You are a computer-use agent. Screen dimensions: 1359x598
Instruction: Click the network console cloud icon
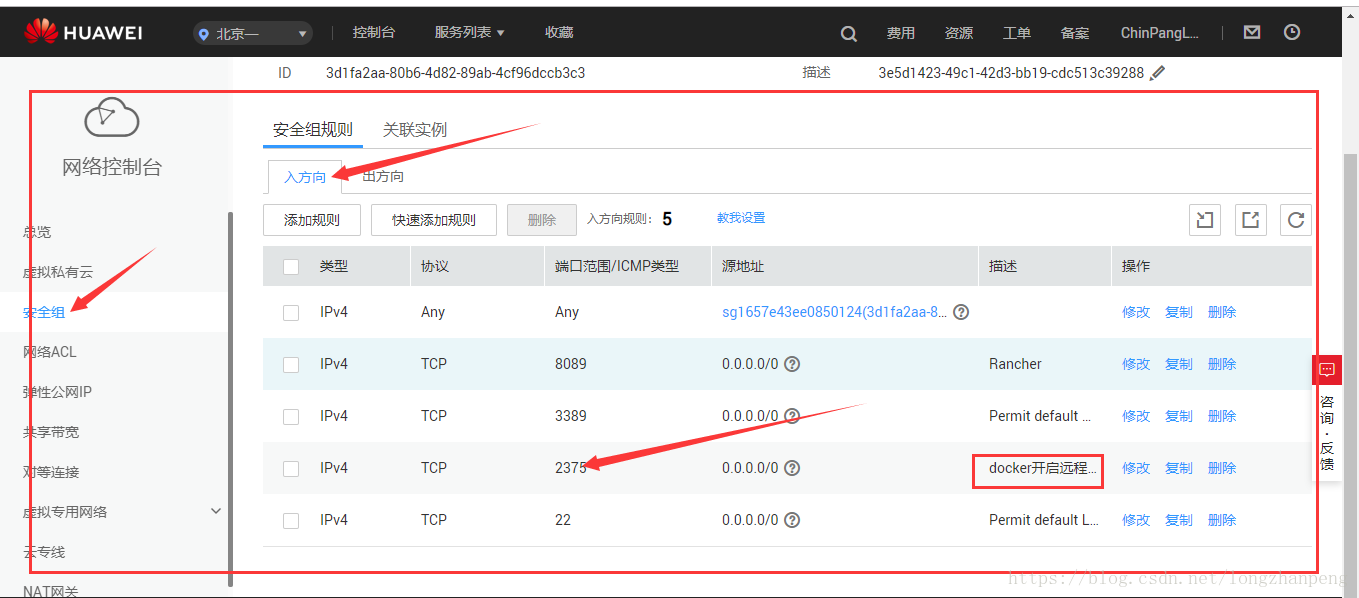coord(111,117)
